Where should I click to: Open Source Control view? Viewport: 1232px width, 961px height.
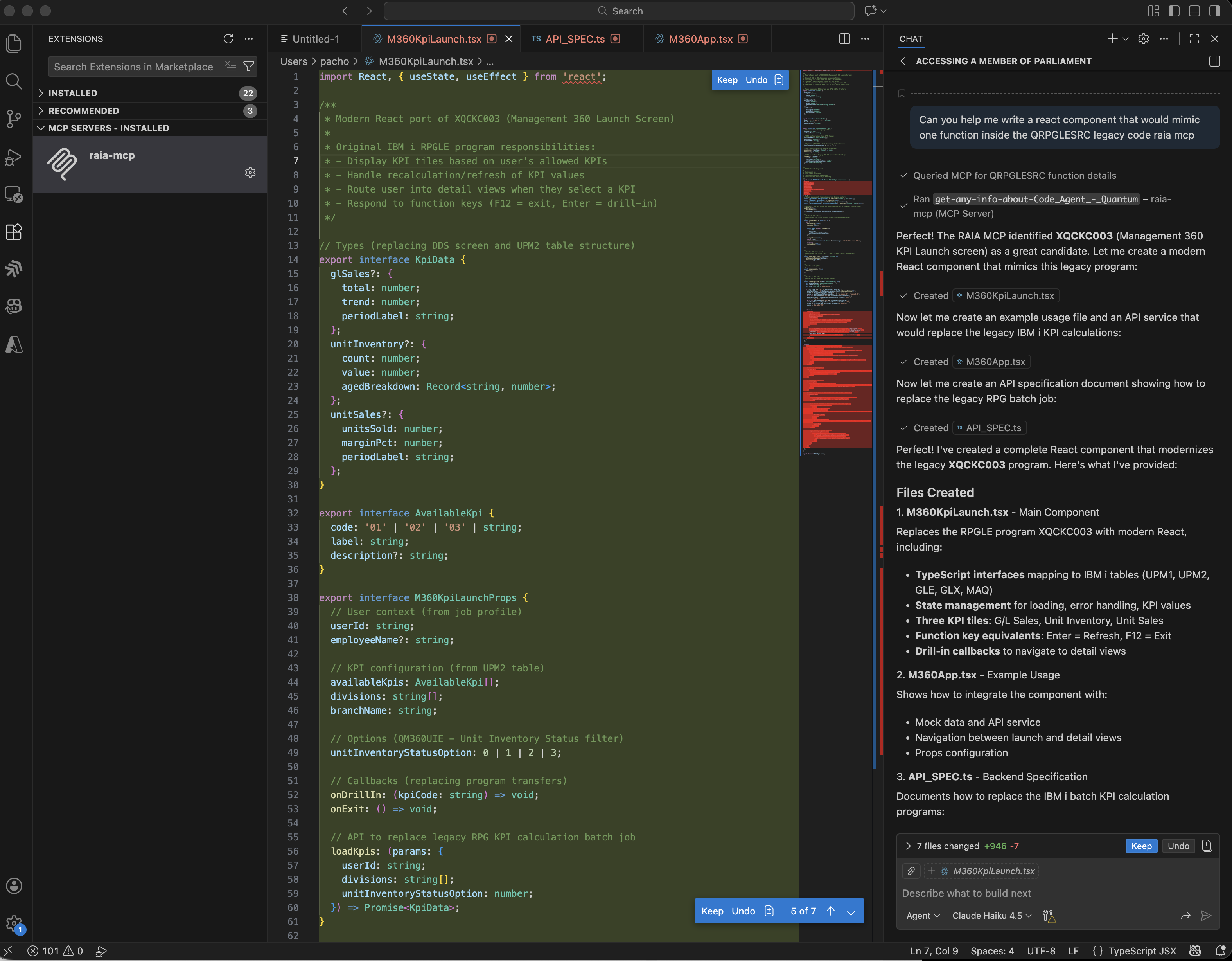(x=14, y=119)
